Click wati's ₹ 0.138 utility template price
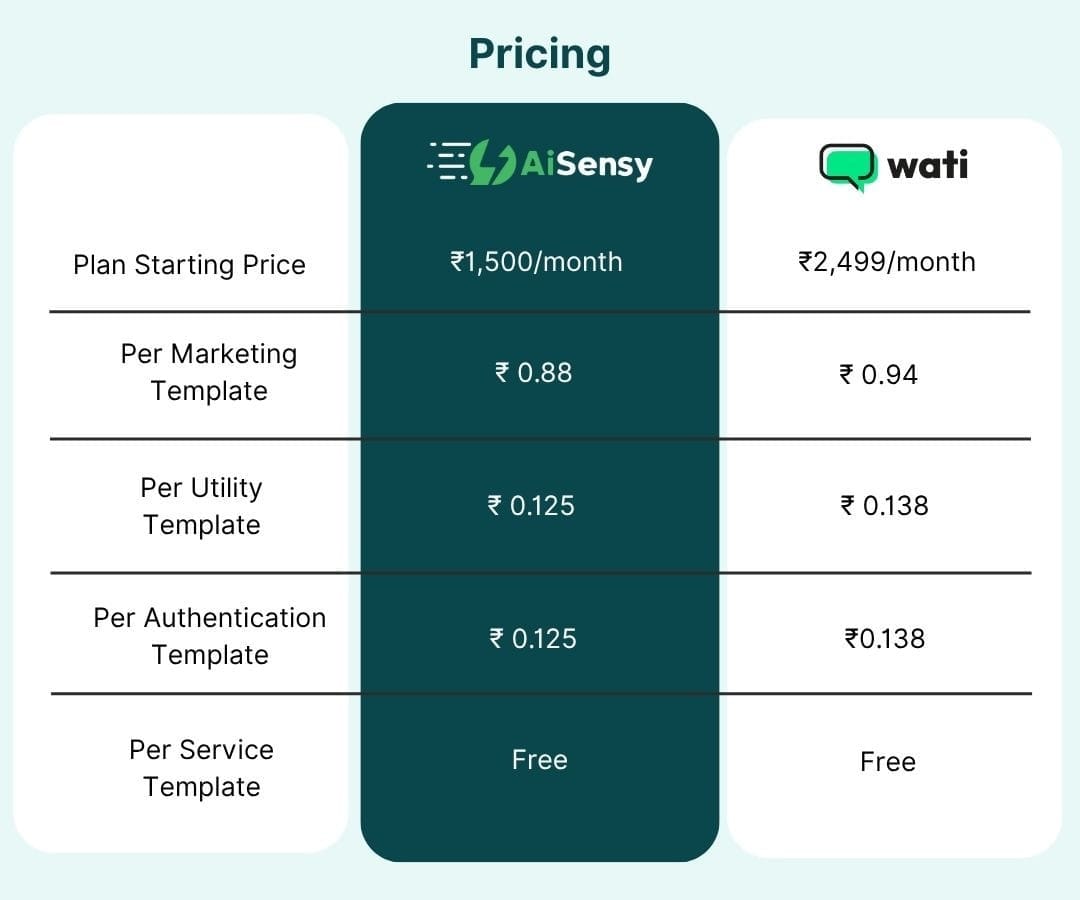The width and height of the screenshot is (1080, 900). coord(884,506)
